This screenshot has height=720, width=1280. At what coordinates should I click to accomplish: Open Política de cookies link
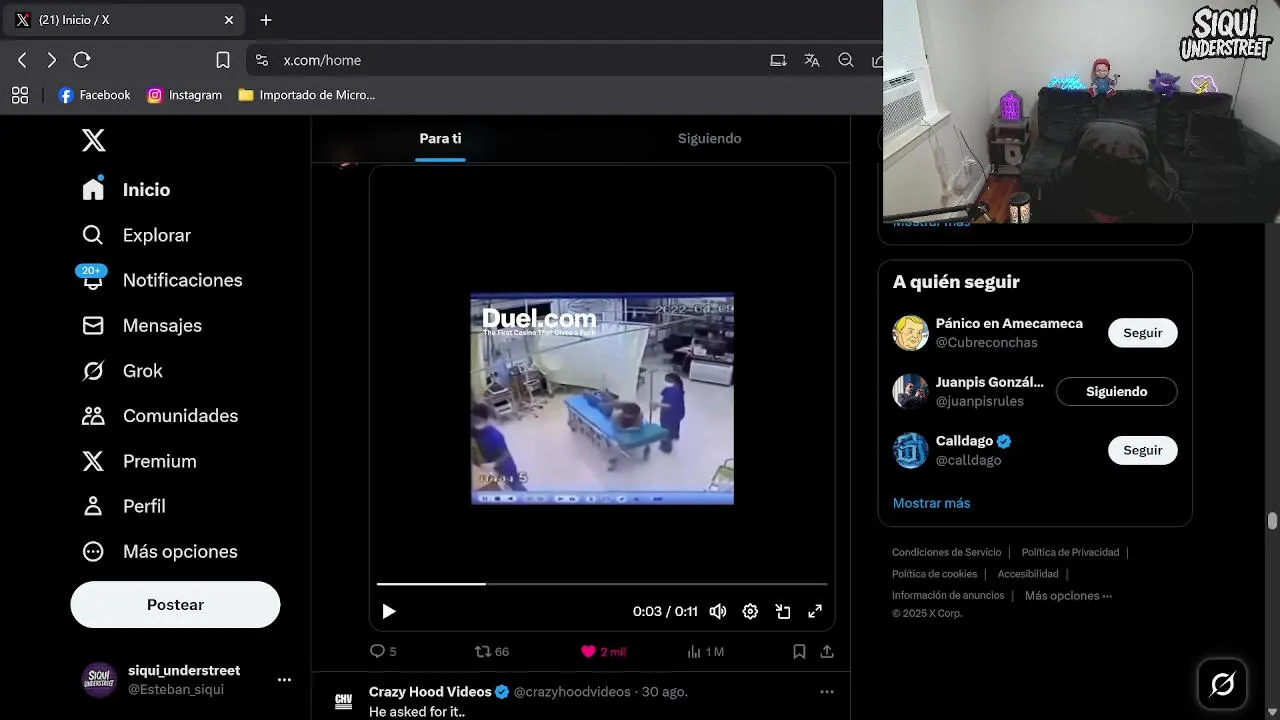[934, 574]
